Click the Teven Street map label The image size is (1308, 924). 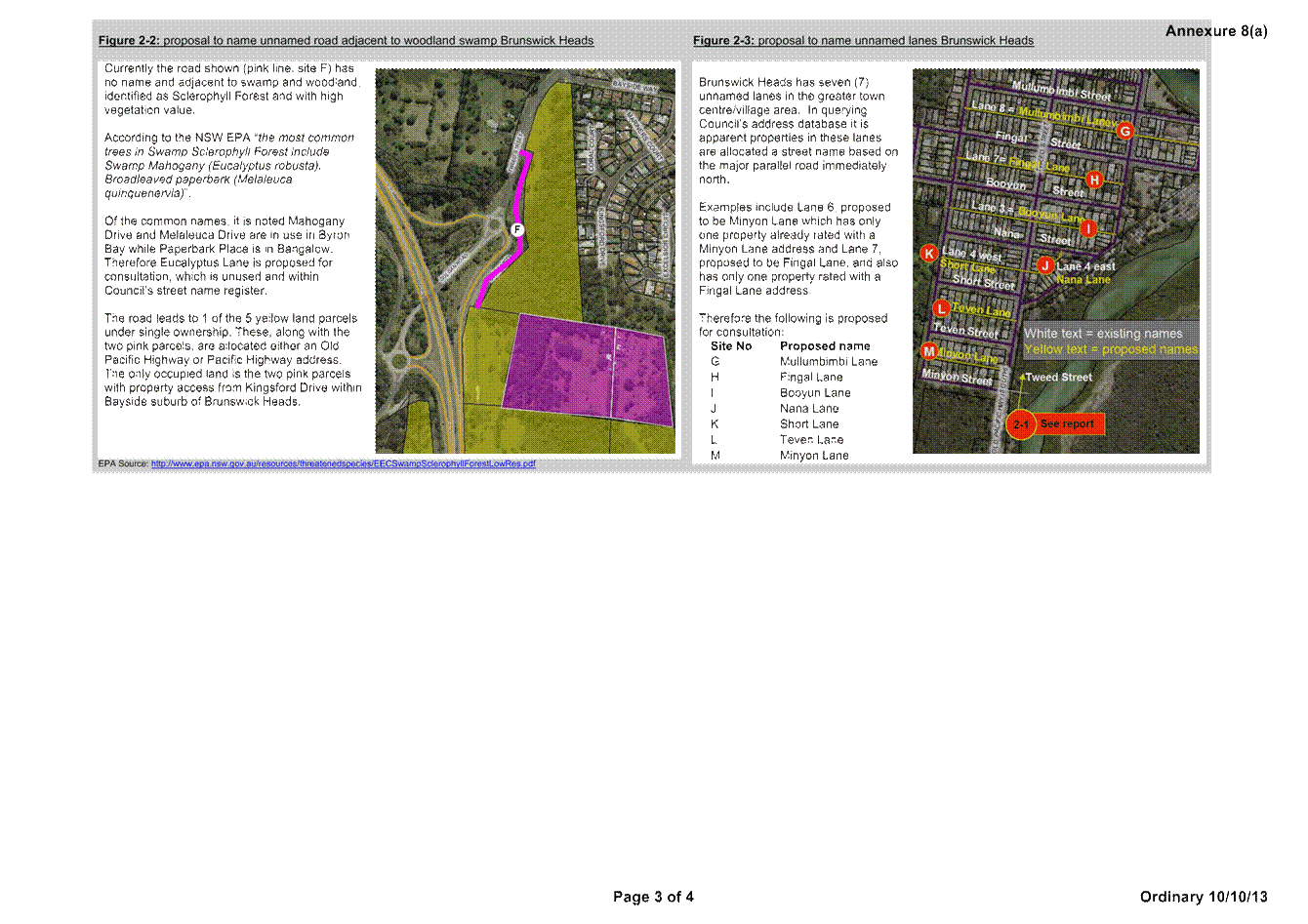[965, 331]
